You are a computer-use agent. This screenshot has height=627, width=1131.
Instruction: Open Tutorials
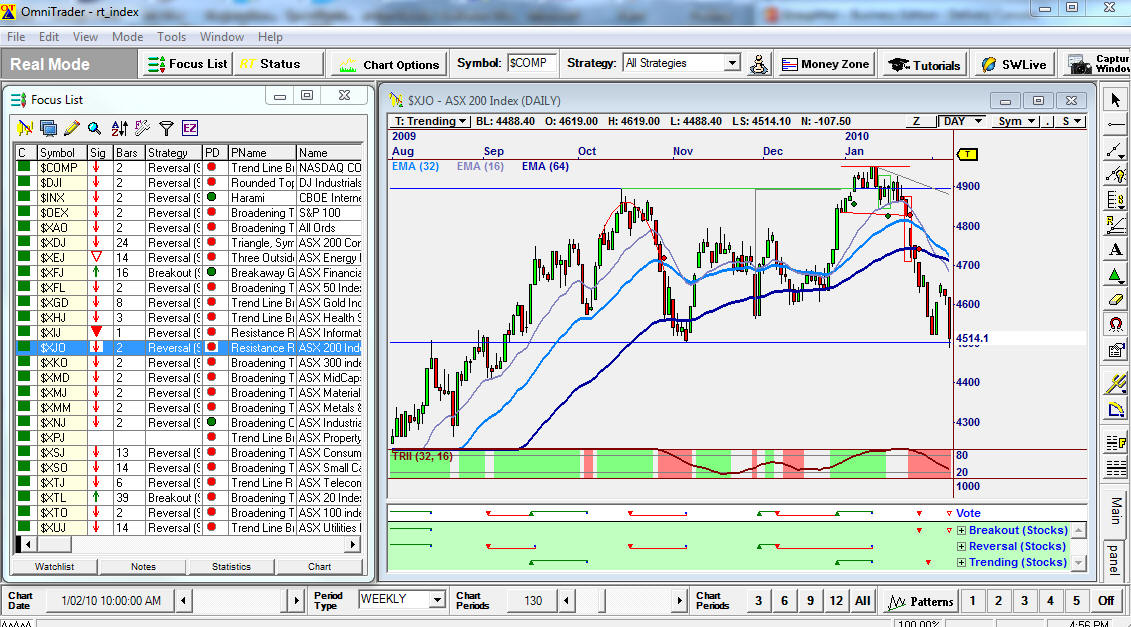[924, 64]
